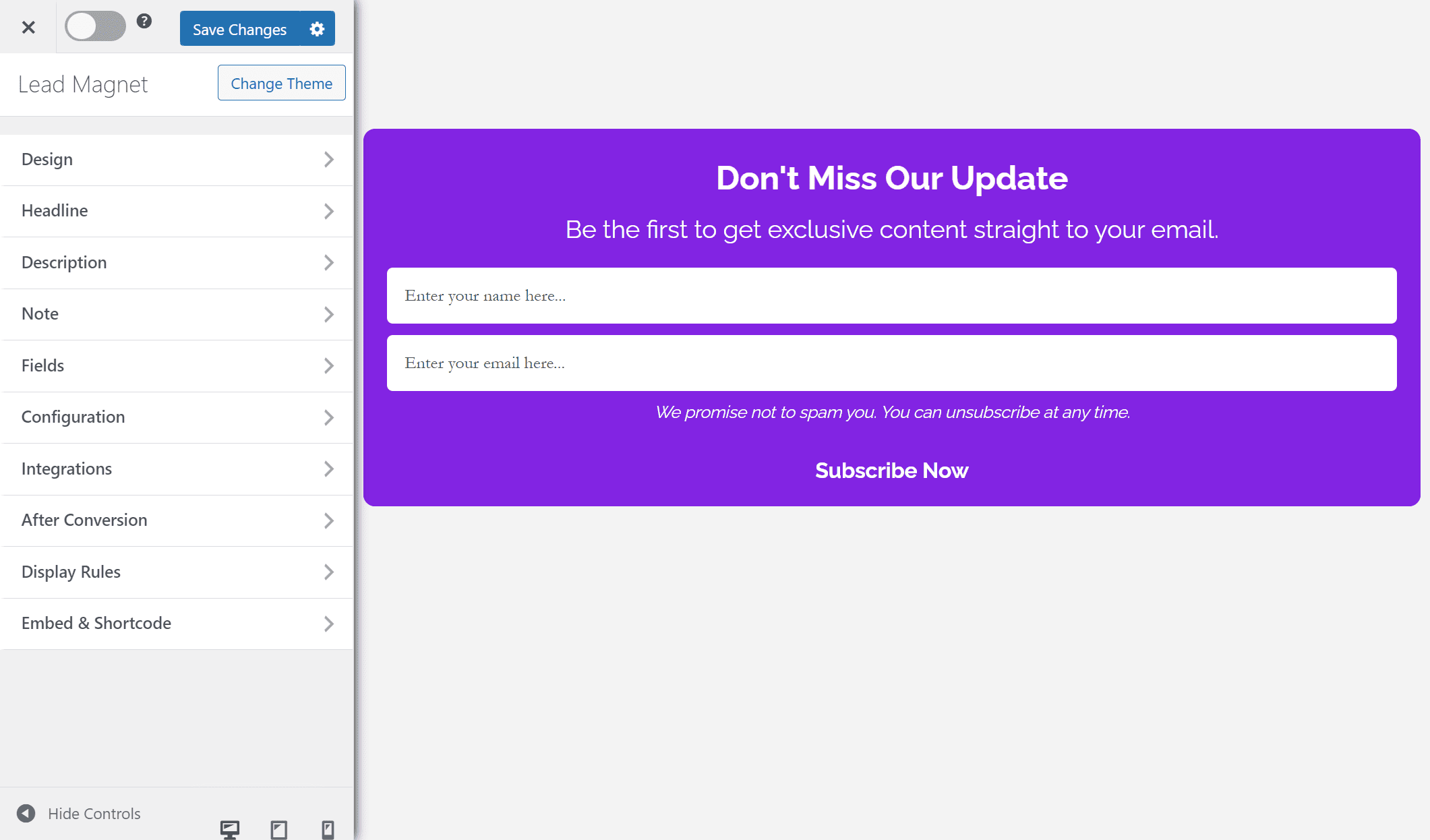Click the email entry field
The image size is (1430, 840).
point(891,363)
